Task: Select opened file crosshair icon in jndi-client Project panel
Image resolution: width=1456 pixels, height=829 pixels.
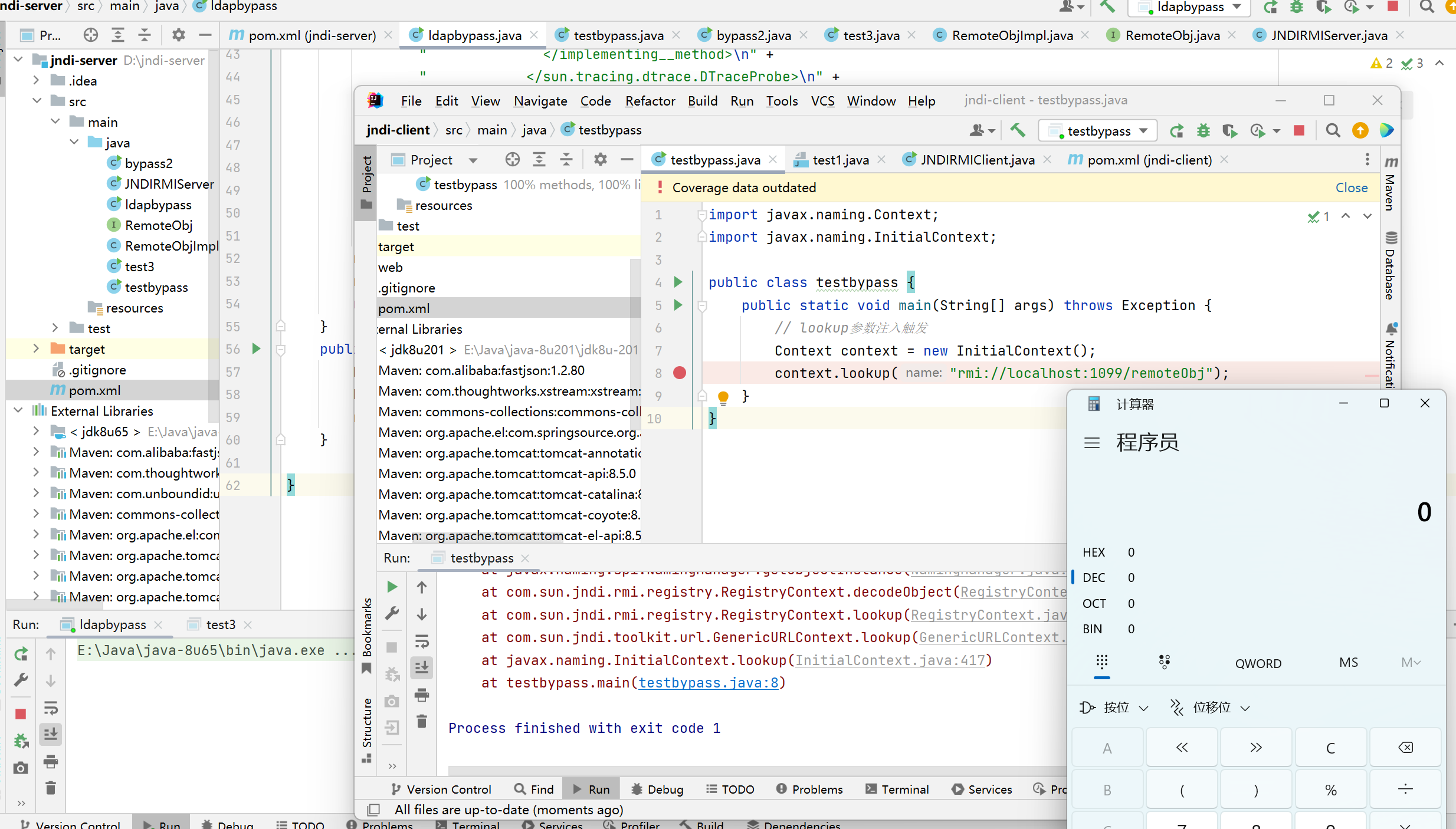Action: click(x=512, y=159)
